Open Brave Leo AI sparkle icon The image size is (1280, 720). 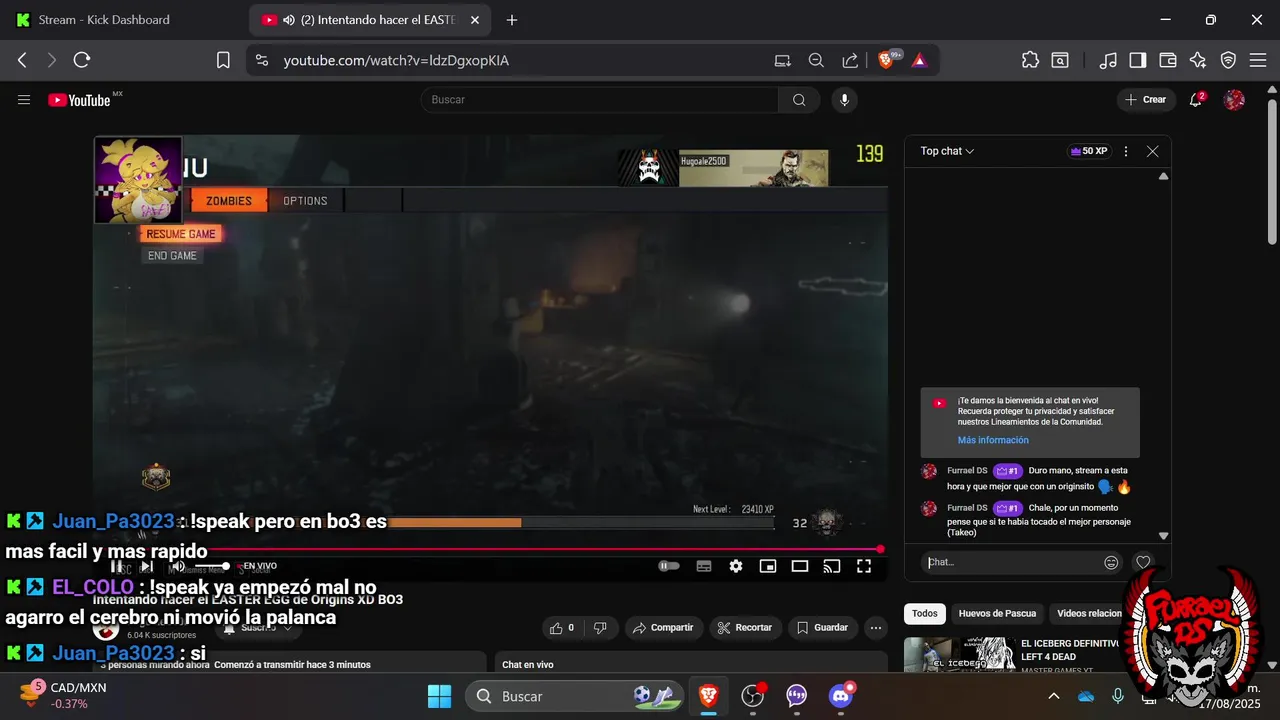point(1198,60)
